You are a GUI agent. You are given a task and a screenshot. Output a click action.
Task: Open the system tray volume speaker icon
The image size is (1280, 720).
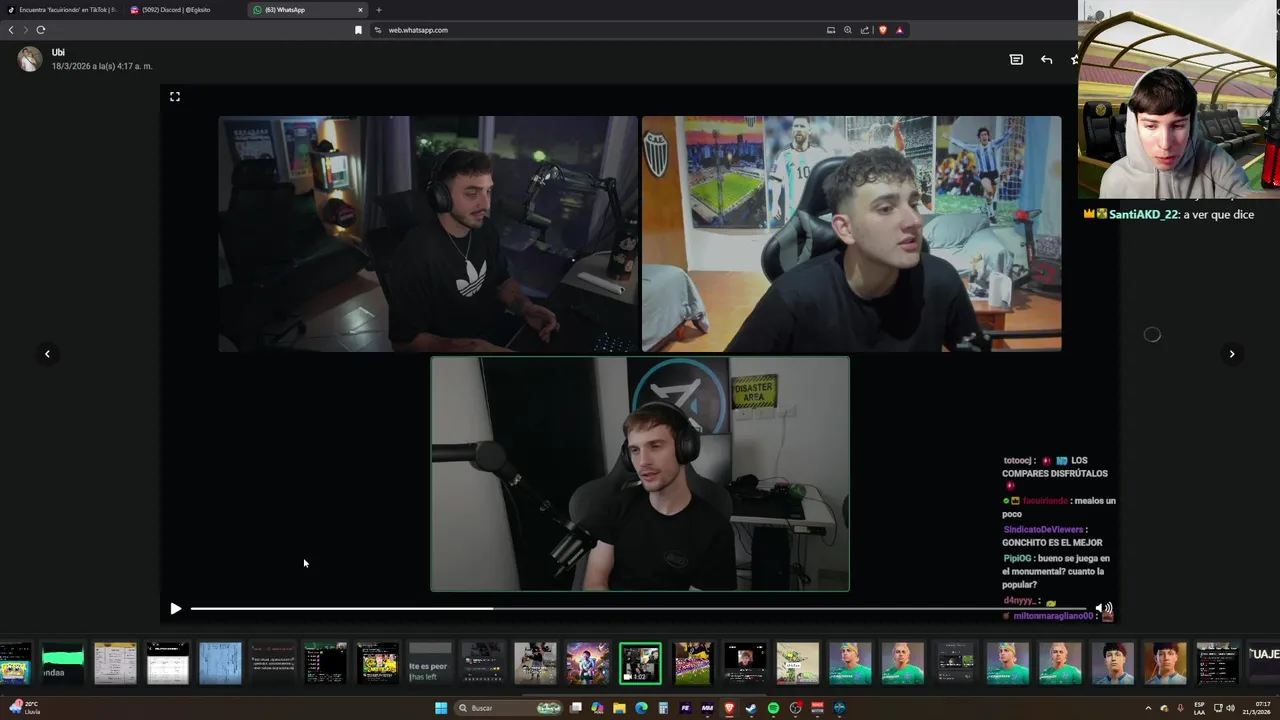[1230, 708]
